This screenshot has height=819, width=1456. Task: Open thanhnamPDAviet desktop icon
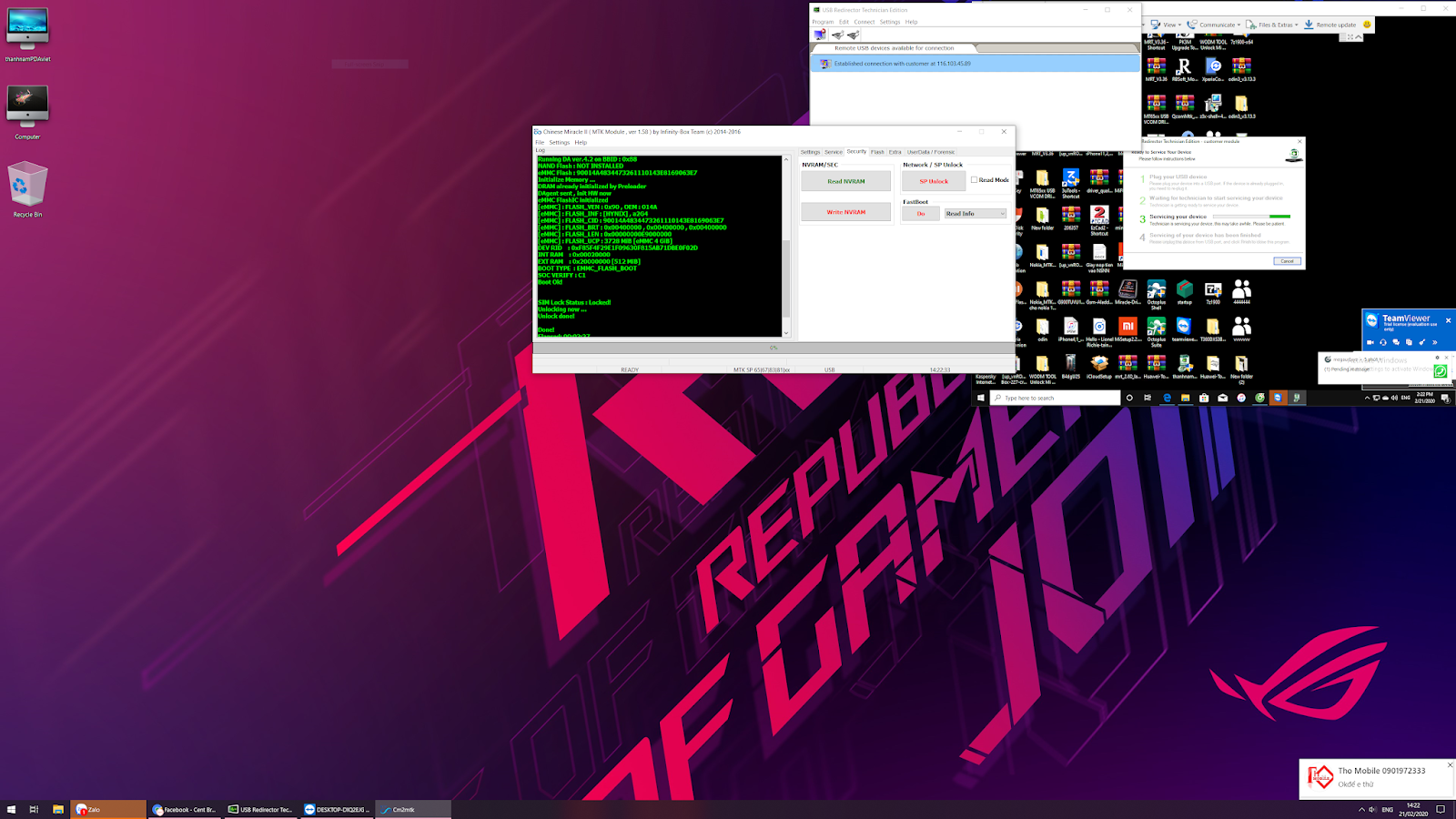pyautogui.click(x=27, y=35)
